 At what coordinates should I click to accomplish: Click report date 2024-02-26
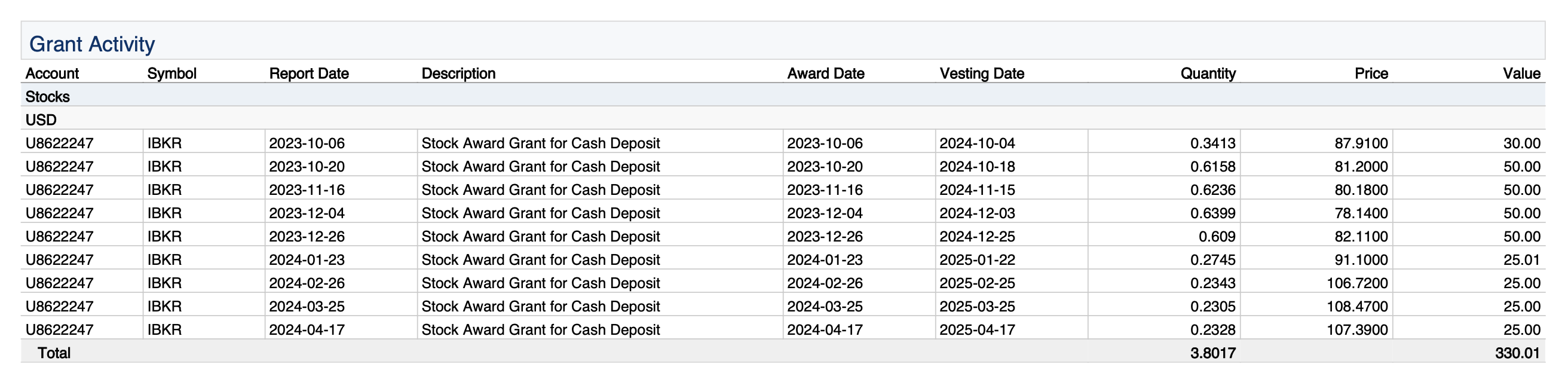tap(307, 283)
